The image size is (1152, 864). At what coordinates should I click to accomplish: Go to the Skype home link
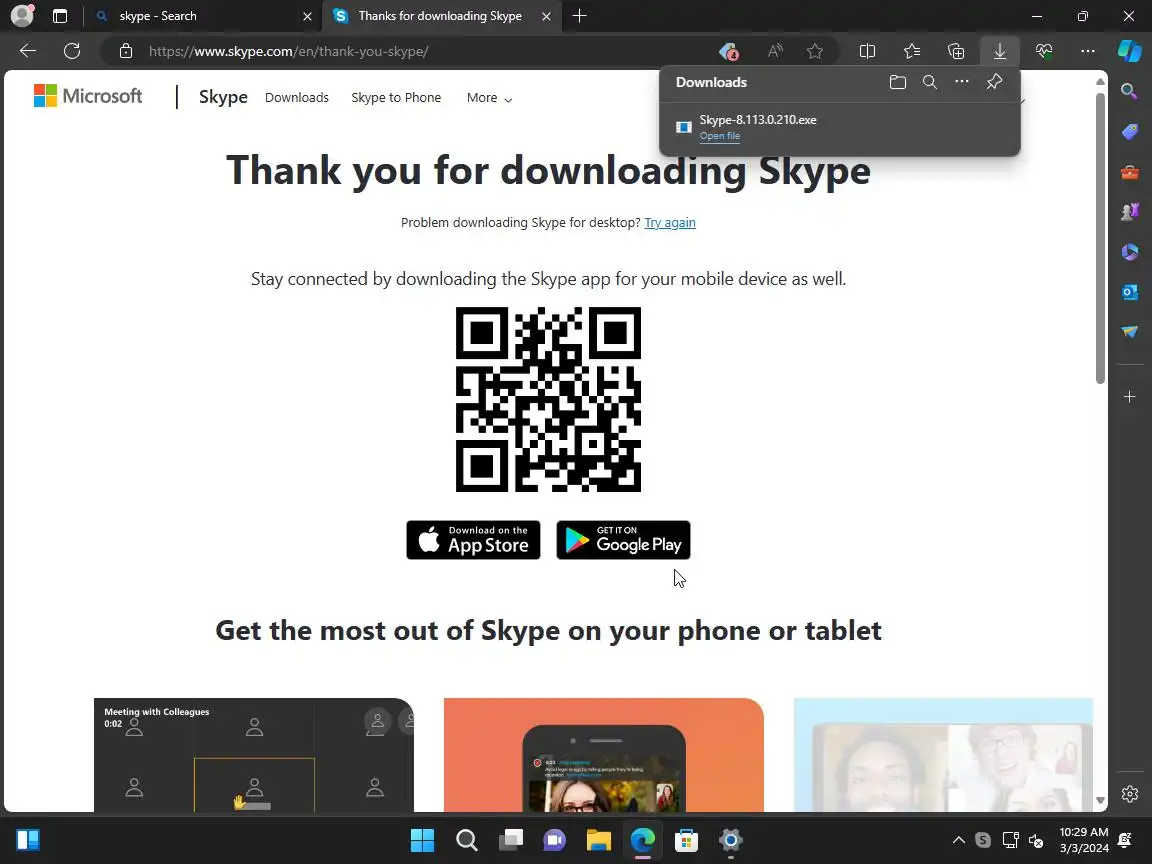[223, 97]
